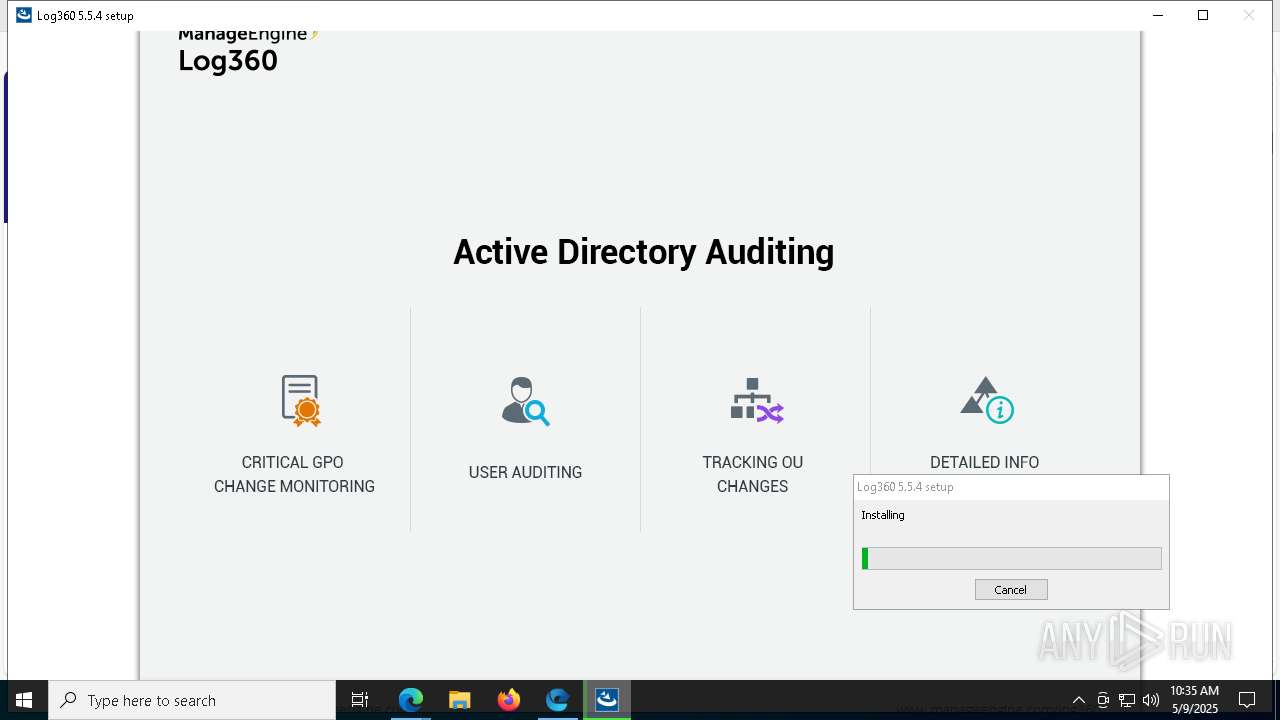The width and height of the screenshot is (1280, 720).
Task: Switch to the Log360 installer taskbar button
Action: (x=607, y=700)
